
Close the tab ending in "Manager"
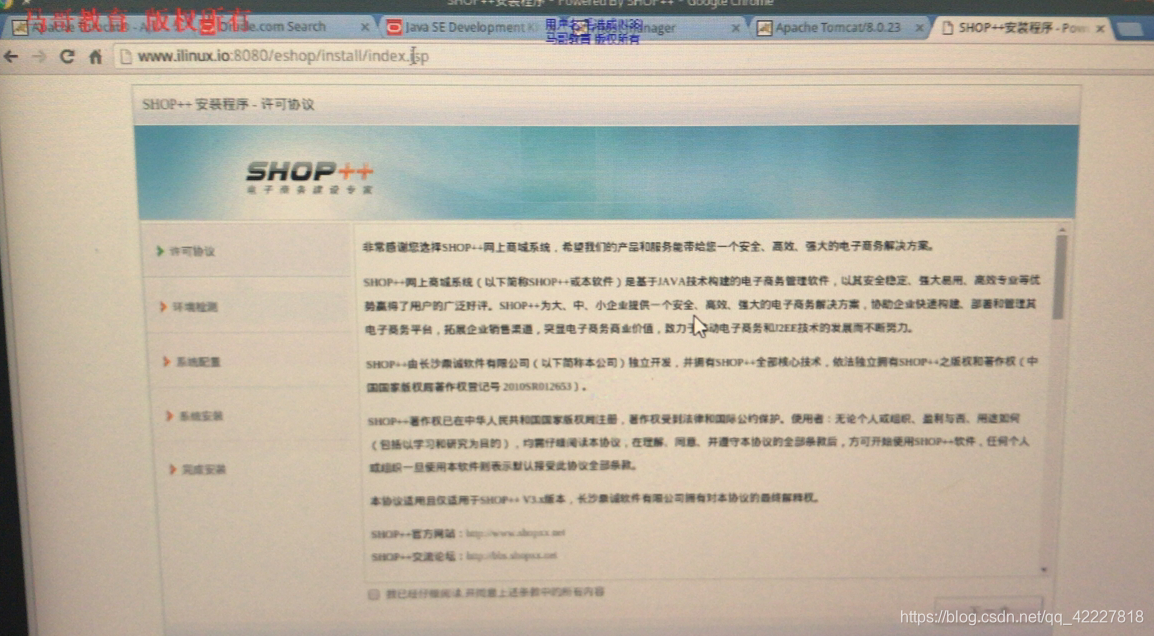[x=735, y=28]
